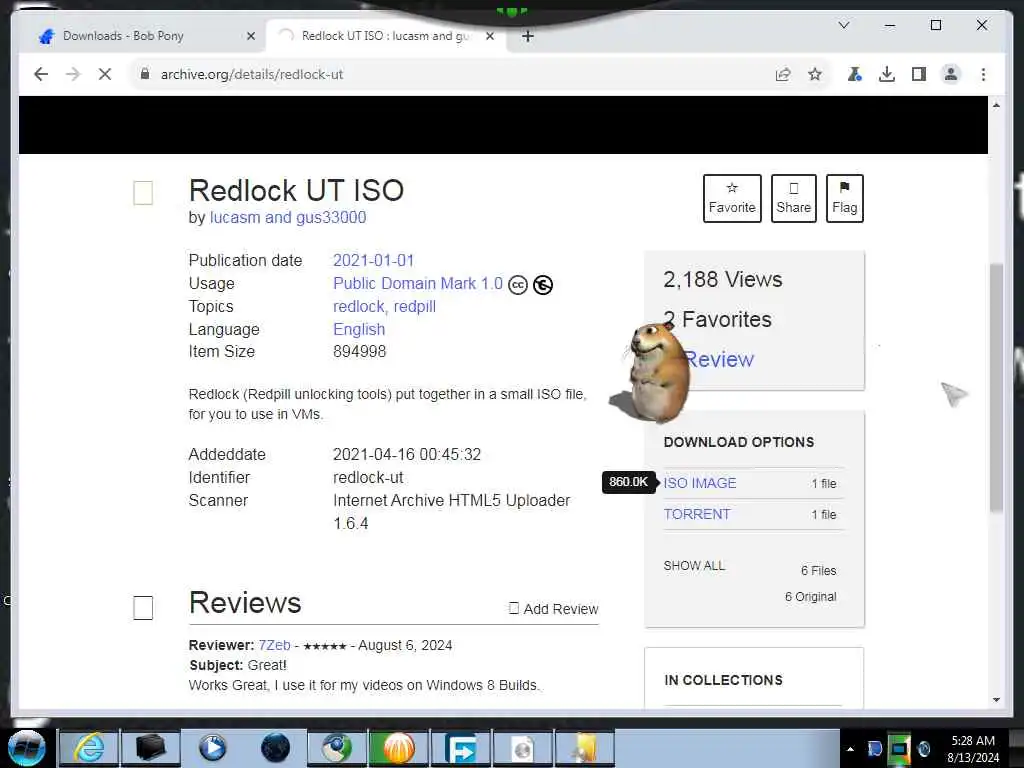Screen dimensions: 1024x768
Task: Open the Chrome Labs flask icon
Action: tap(854, 74)
